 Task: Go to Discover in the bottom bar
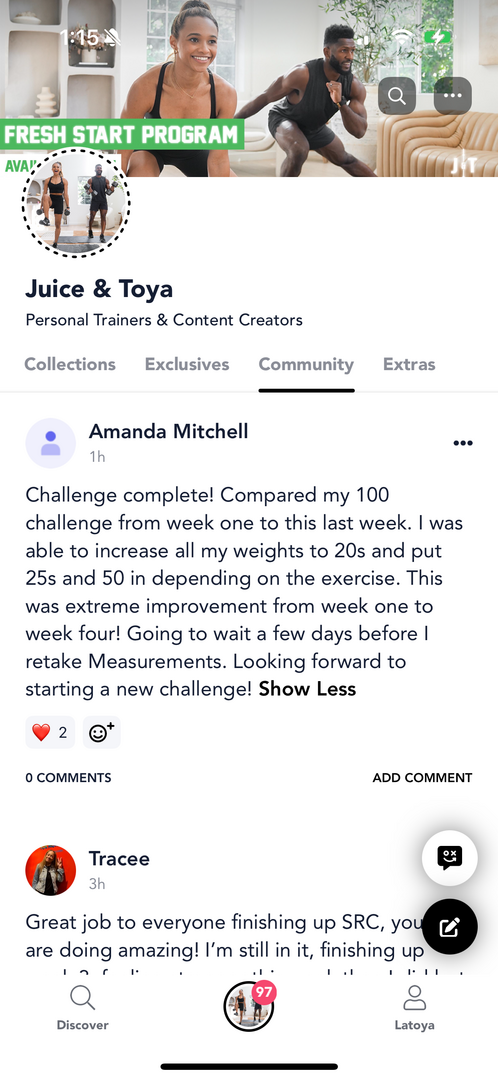[83, 1007]
